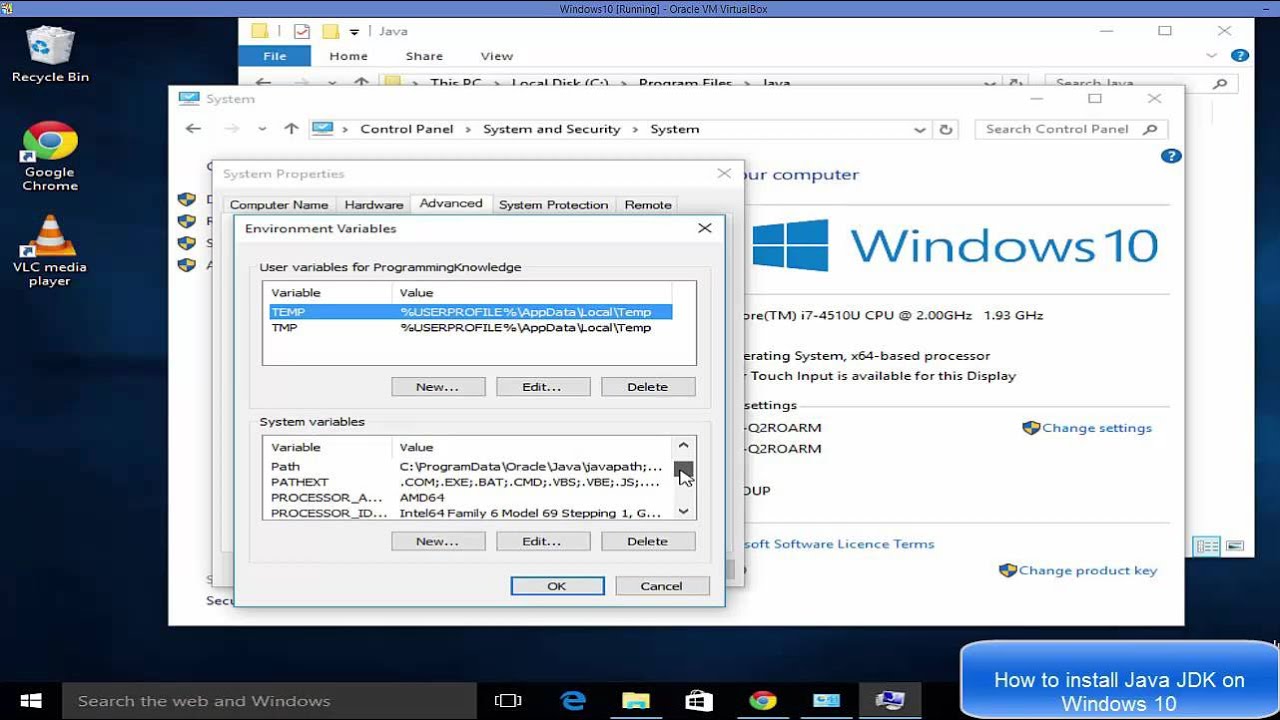
Task: Click Properties checkmark icon in Java quick access toolbar
Action: point(302,31)
